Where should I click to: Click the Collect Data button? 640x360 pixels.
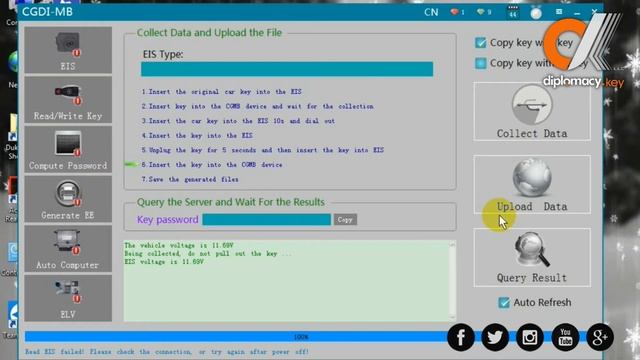tap(532, 111)
